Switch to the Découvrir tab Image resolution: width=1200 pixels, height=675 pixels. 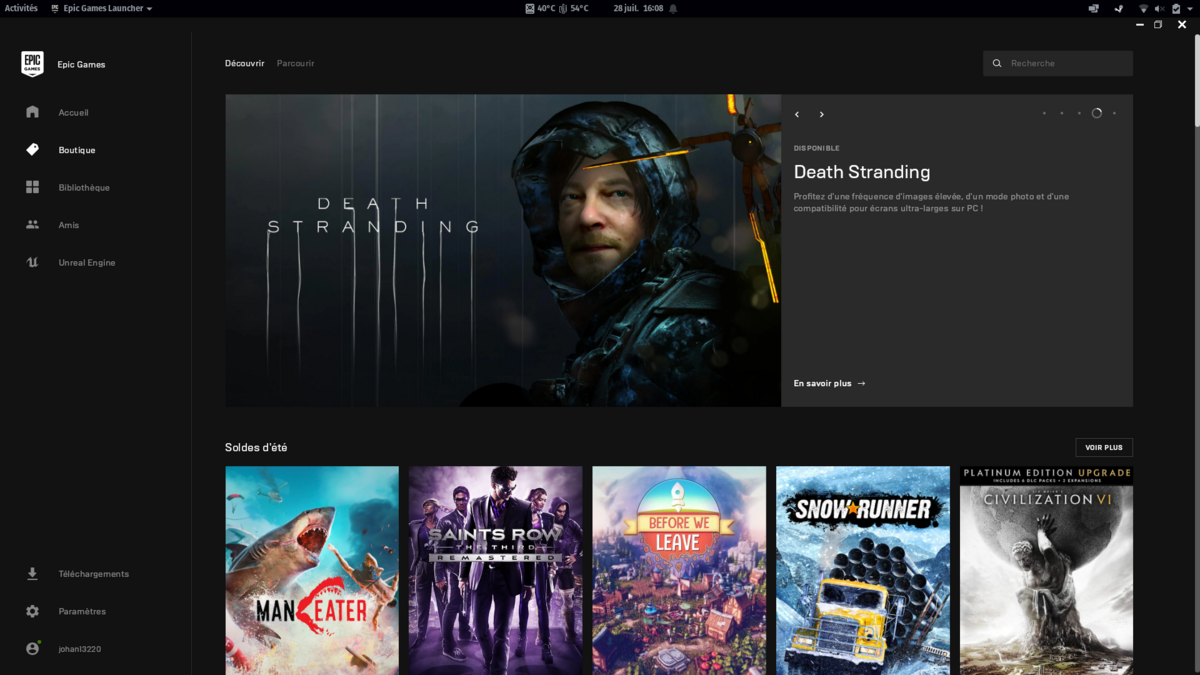[245, 63]
